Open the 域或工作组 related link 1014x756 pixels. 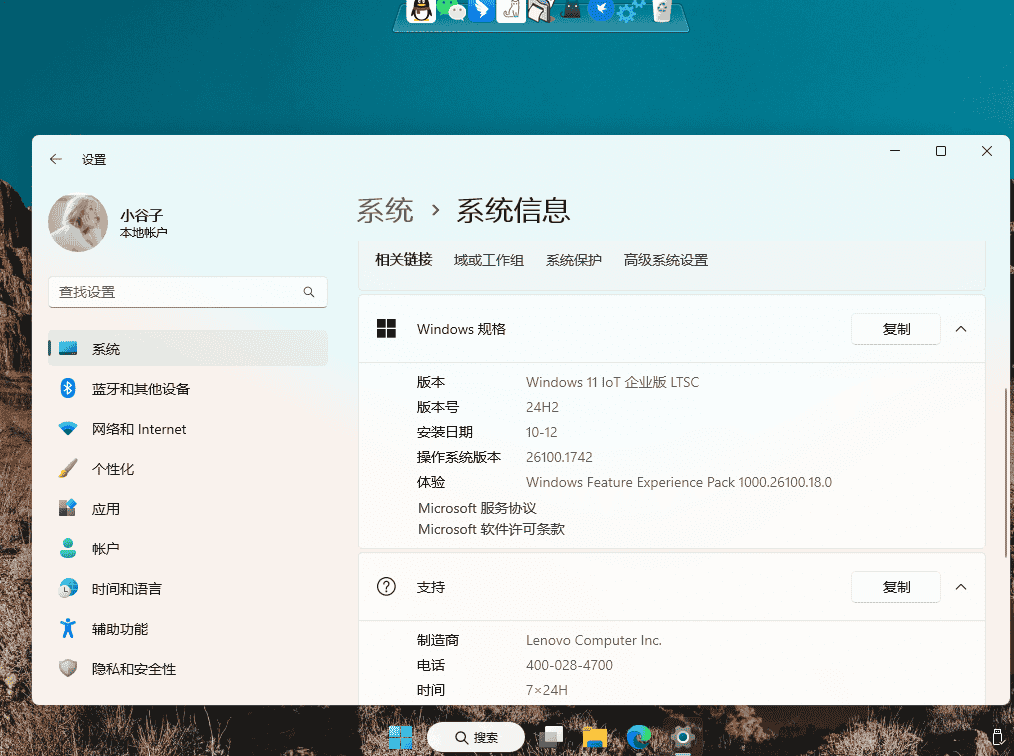tap(489, 260)
